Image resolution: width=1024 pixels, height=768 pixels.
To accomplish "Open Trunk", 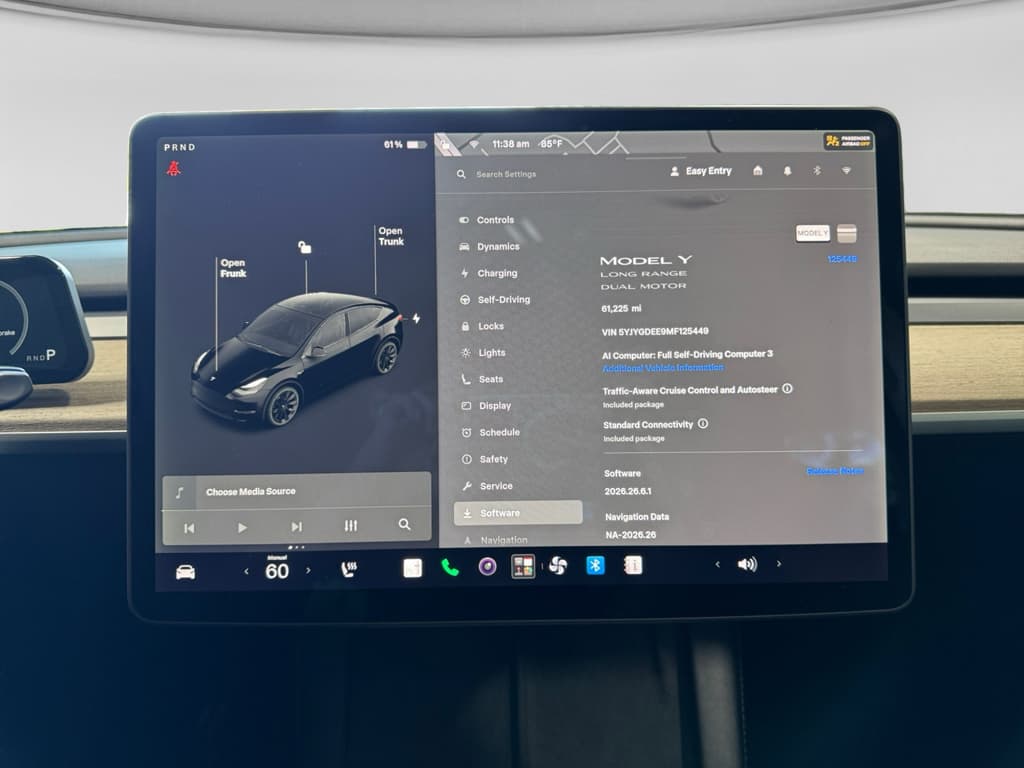I will (x=391, y=236).
